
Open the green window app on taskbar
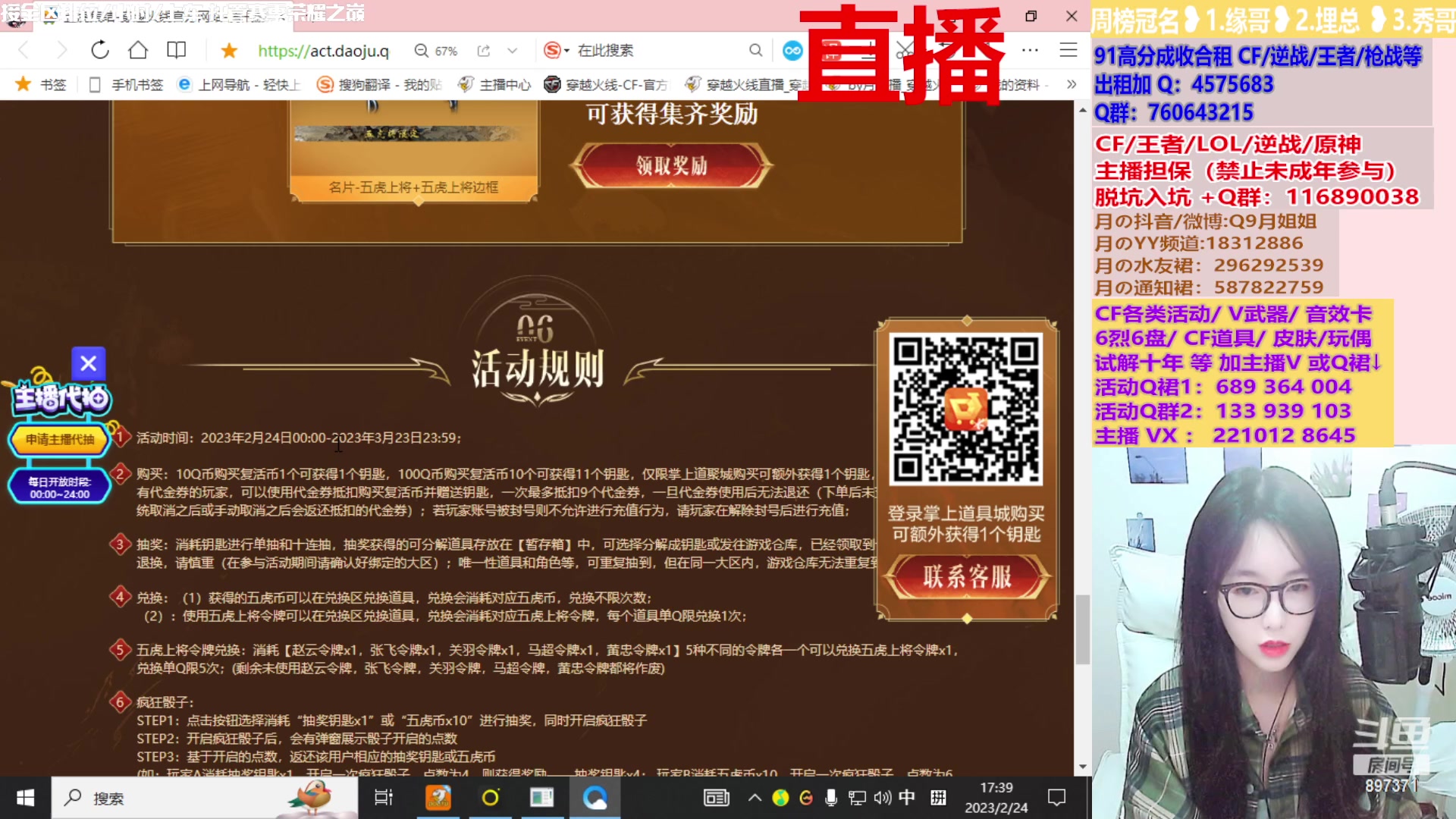coord(541,798)
